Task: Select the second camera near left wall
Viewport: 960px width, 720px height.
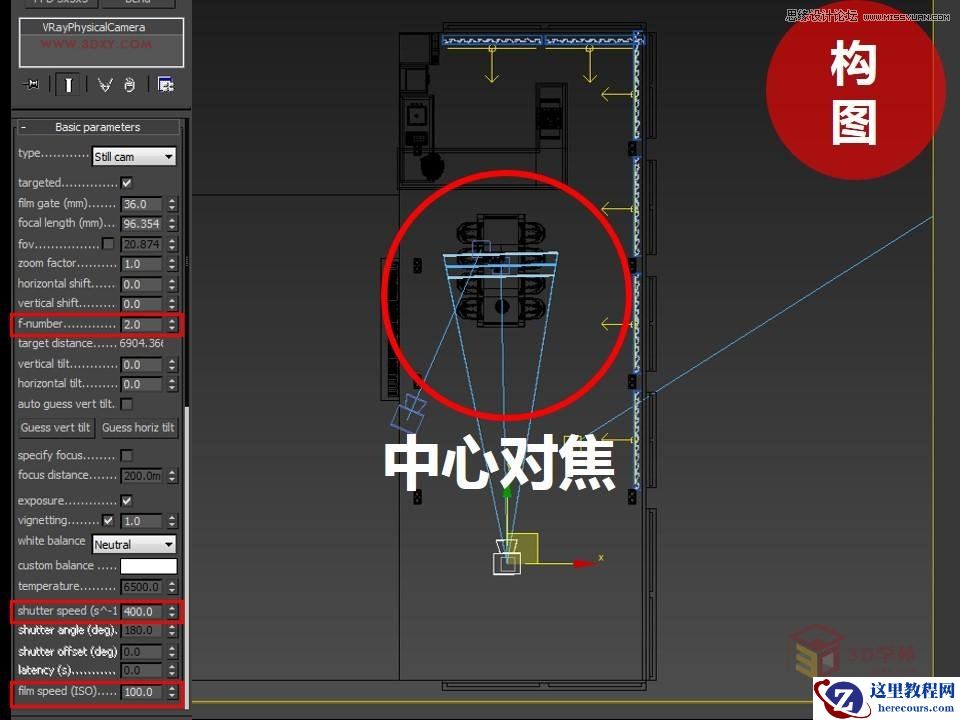Action: click(x=408, y=413)
